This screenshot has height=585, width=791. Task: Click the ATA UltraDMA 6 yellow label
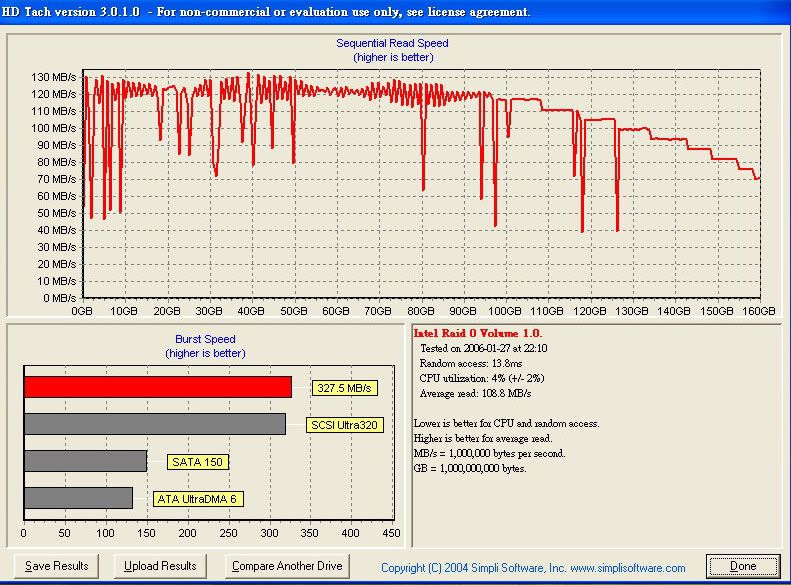point(198,499)
